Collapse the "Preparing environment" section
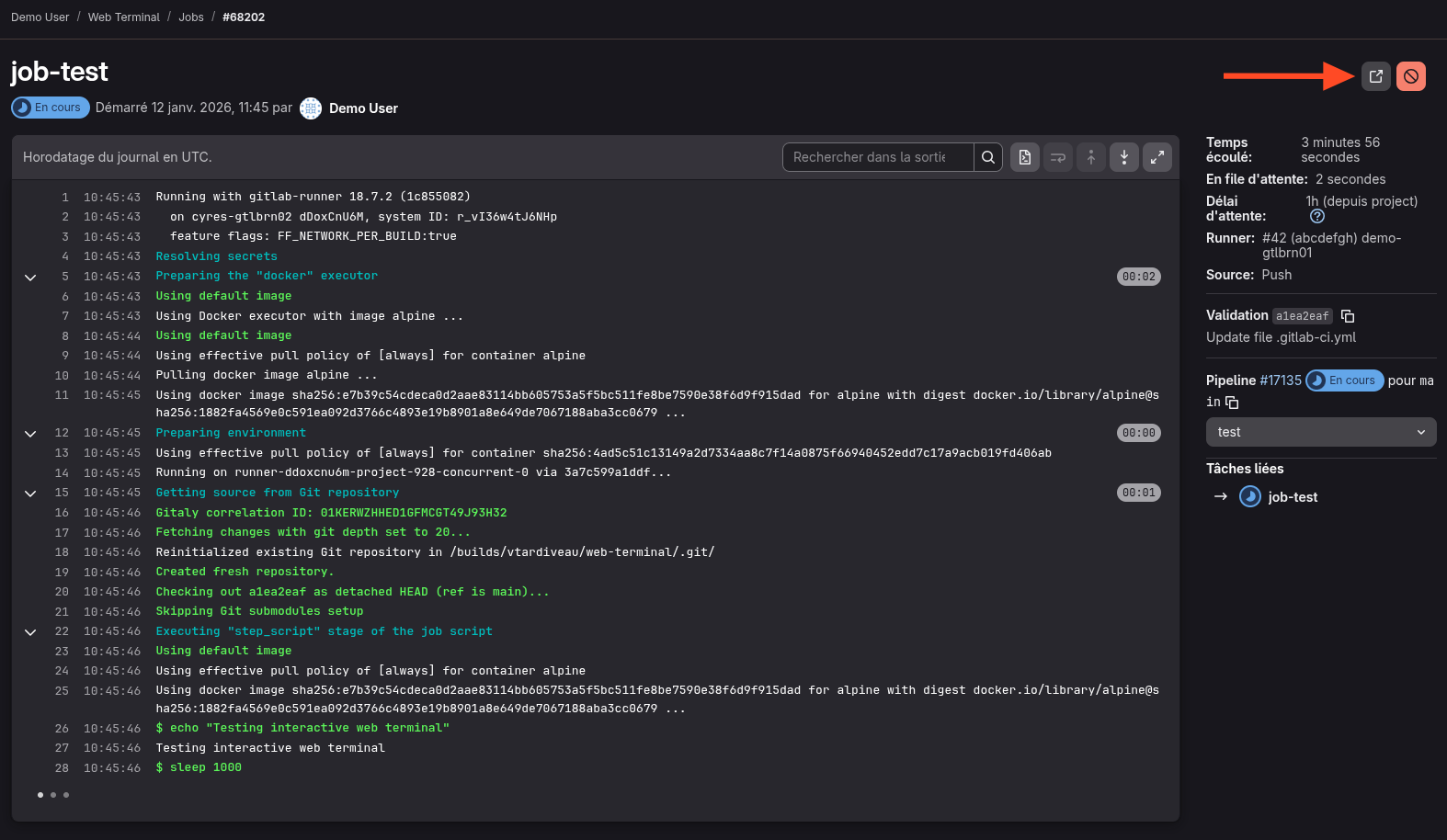 (30, 433)
